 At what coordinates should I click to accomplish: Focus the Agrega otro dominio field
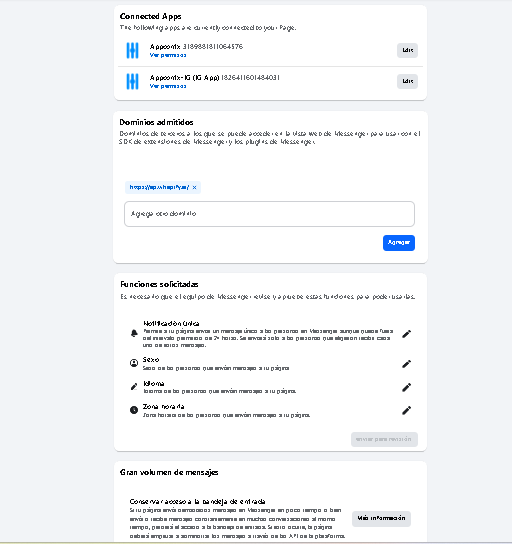point(270,214)
